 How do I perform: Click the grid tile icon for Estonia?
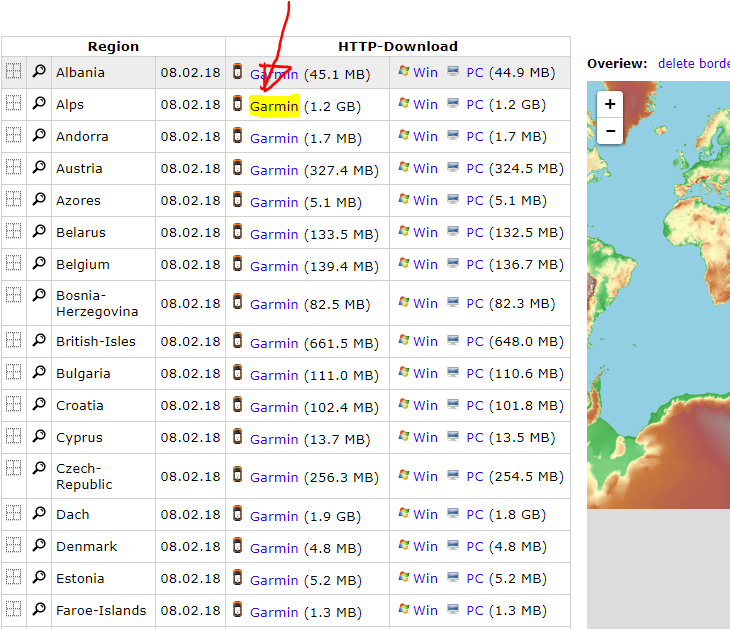pos(14,577)
